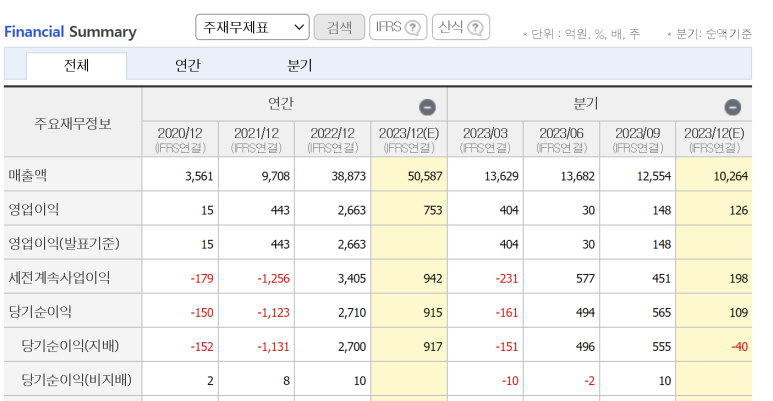
Task: Click the 매출액 value 9,708
Action: [x=276, y=176]
